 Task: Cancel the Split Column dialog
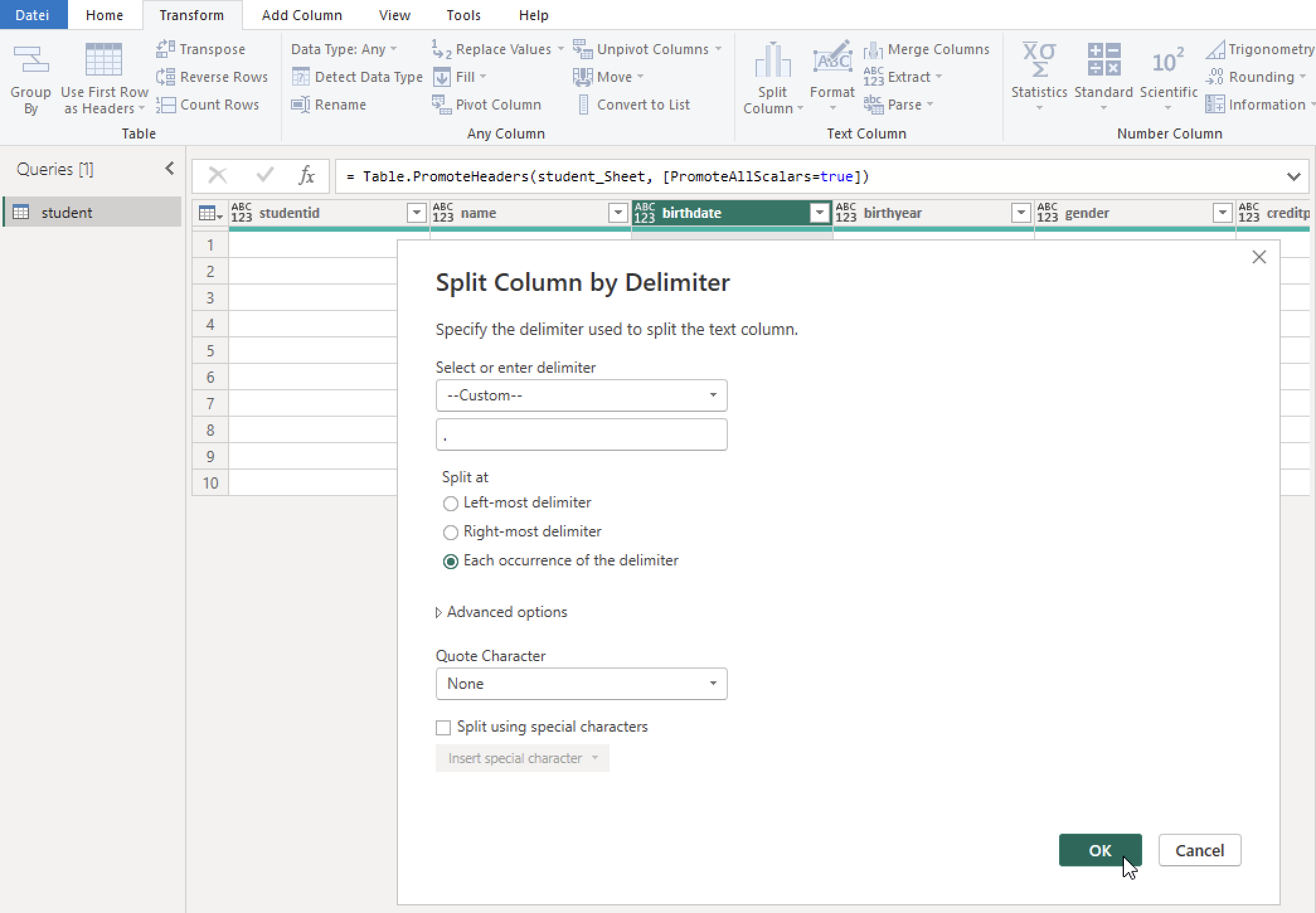pyautogui.click(x=1199, y=850)
